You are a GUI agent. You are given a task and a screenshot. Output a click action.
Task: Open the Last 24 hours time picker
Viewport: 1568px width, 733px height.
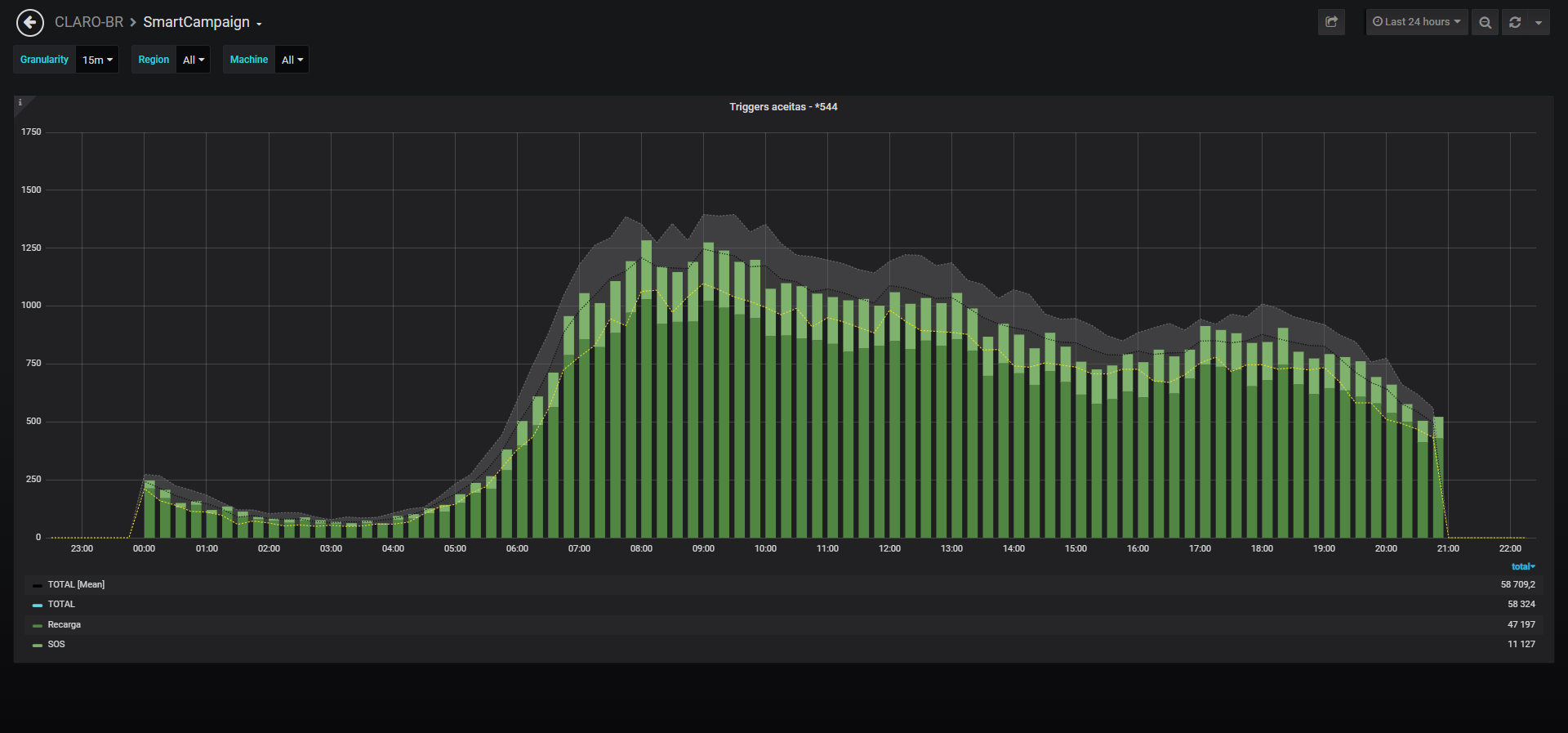pyautogui.click(x=1417, y=22)
